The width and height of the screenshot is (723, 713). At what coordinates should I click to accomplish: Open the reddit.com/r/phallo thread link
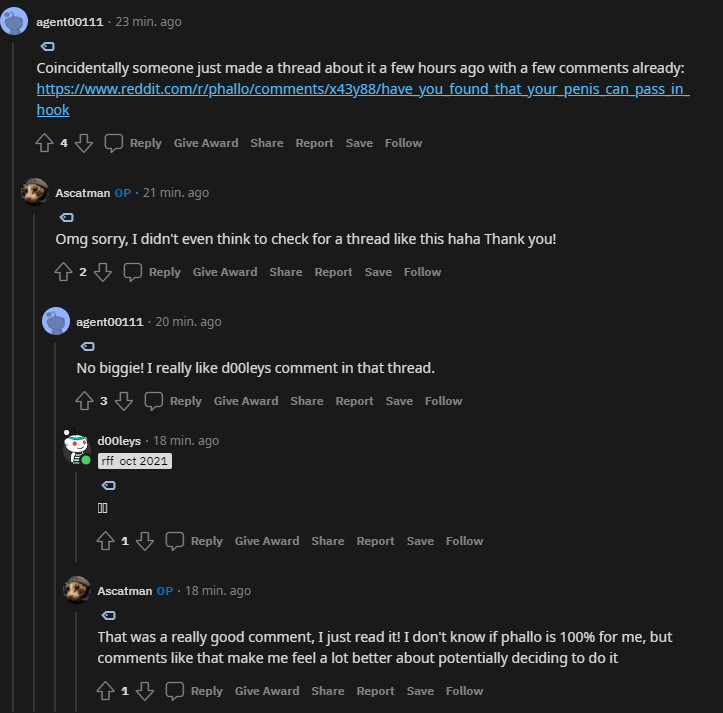click(x=363, y=99)
